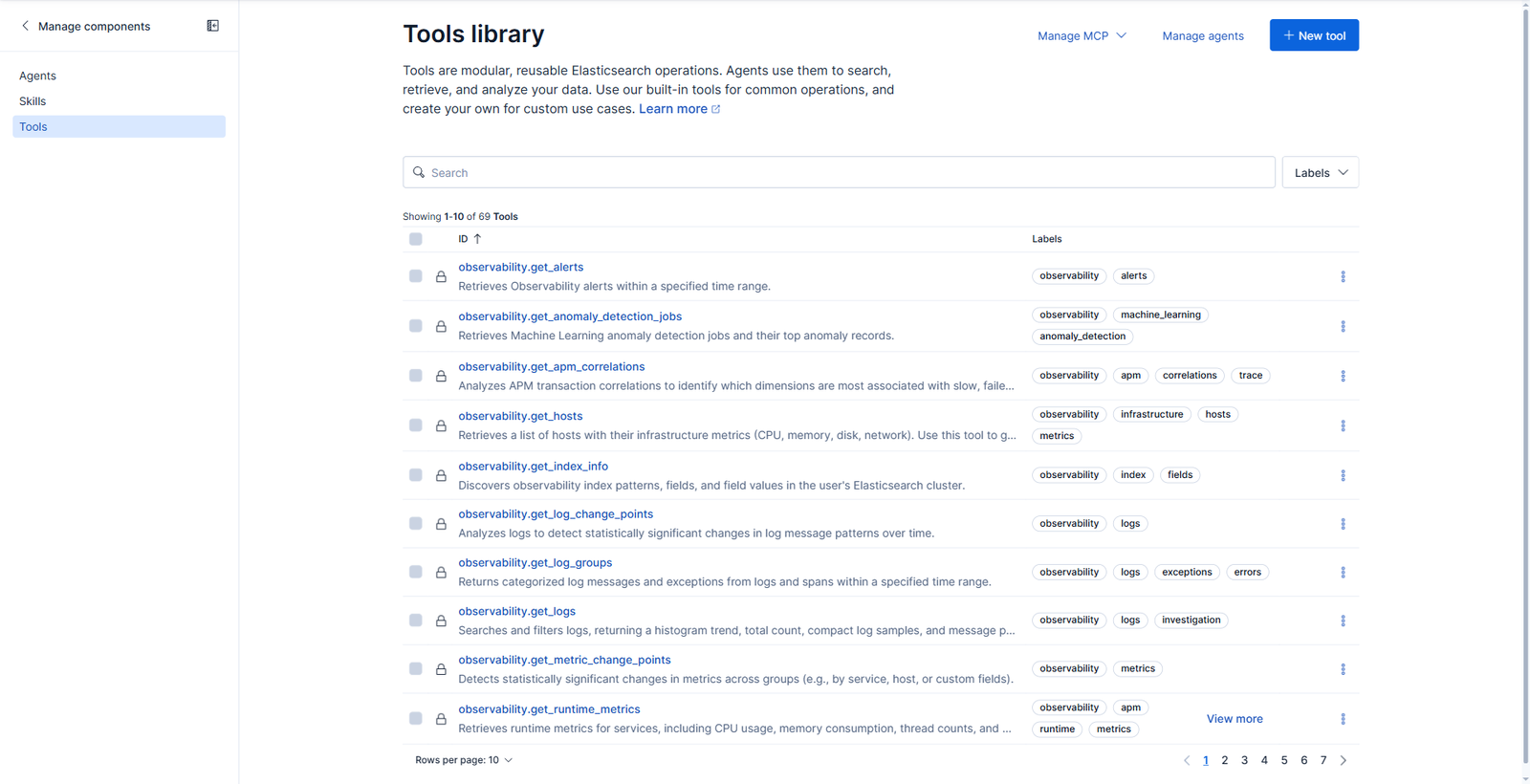The image size is (1530, 784).
Task: Open actions menu for observability.get_apm_correlations
Action: (x=1343, y=376)
